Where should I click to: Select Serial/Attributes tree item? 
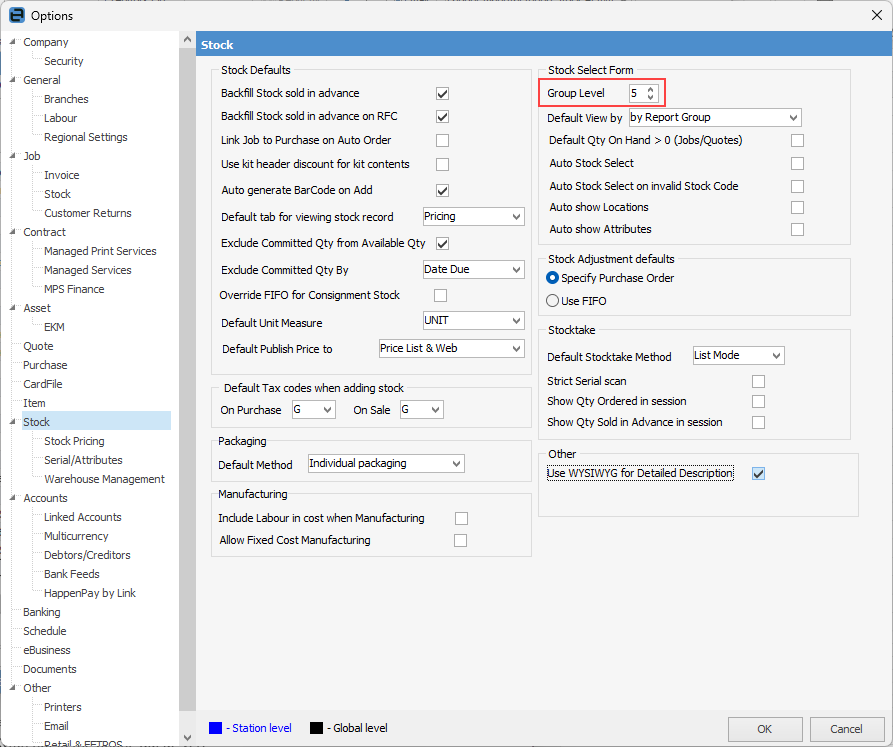click(83, 460)
